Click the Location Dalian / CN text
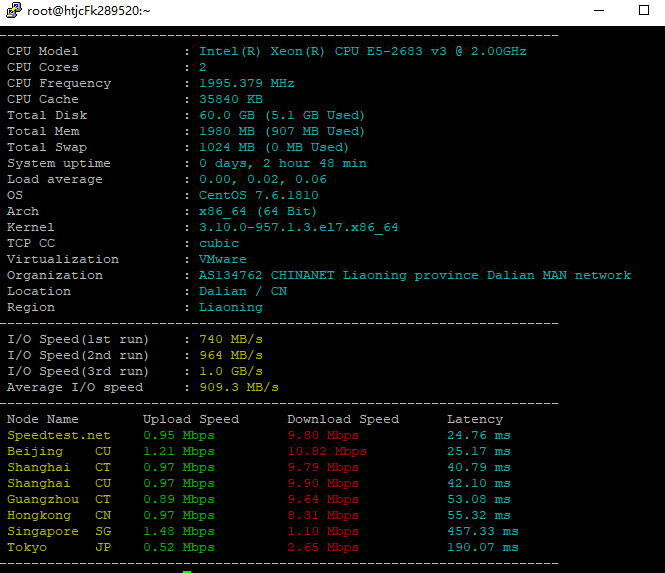The height and width of the screenshot is (573, 665). pos(243,291)
